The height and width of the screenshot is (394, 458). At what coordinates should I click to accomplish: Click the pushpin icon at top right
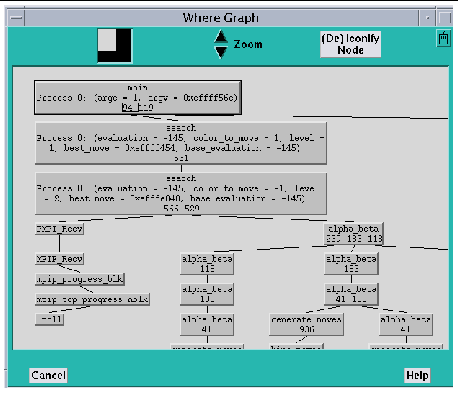click(x=443, y=38)
